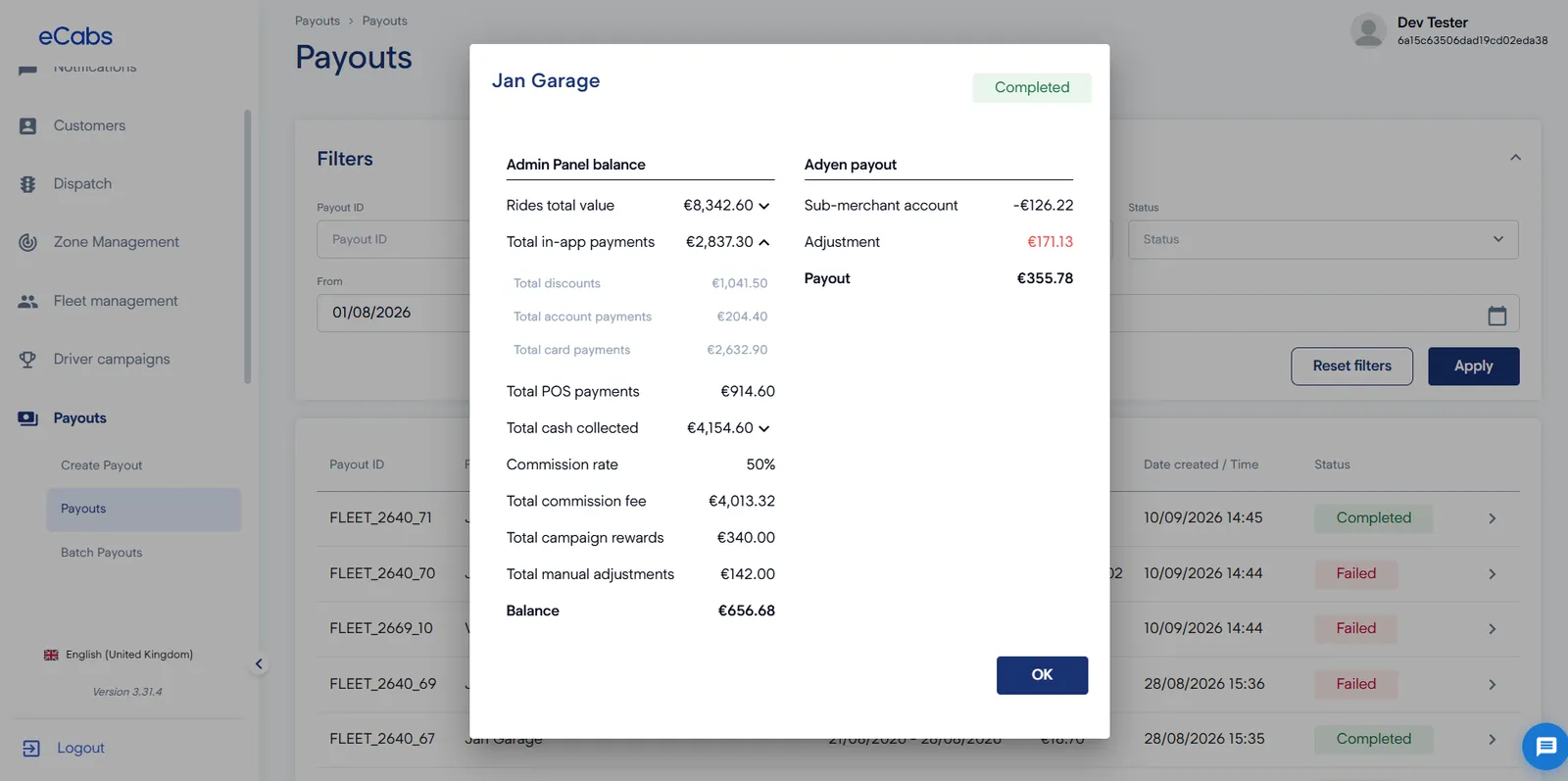Click the Zone Management icon
This screenshot has width=1568, height=781.
click(27, 242)
